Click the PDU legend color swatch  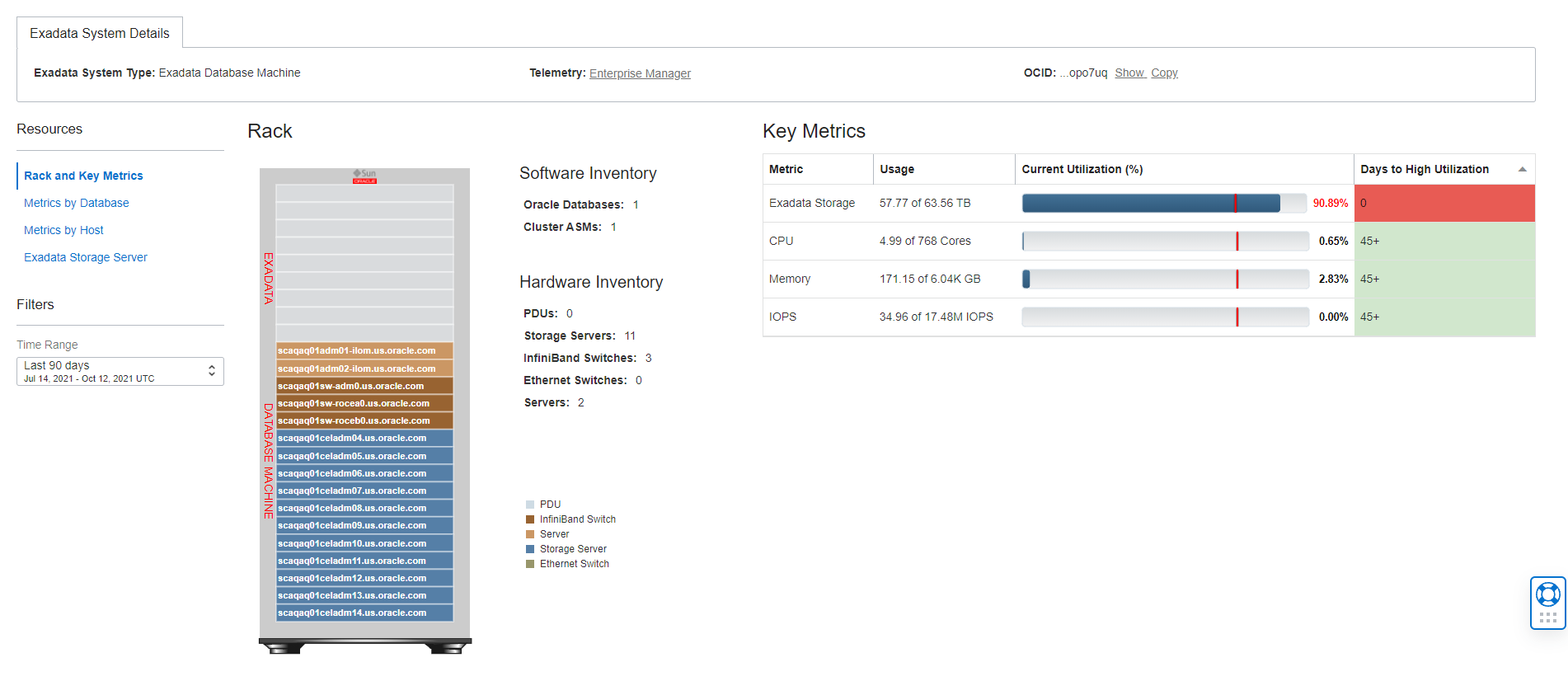tap(530, 505)
